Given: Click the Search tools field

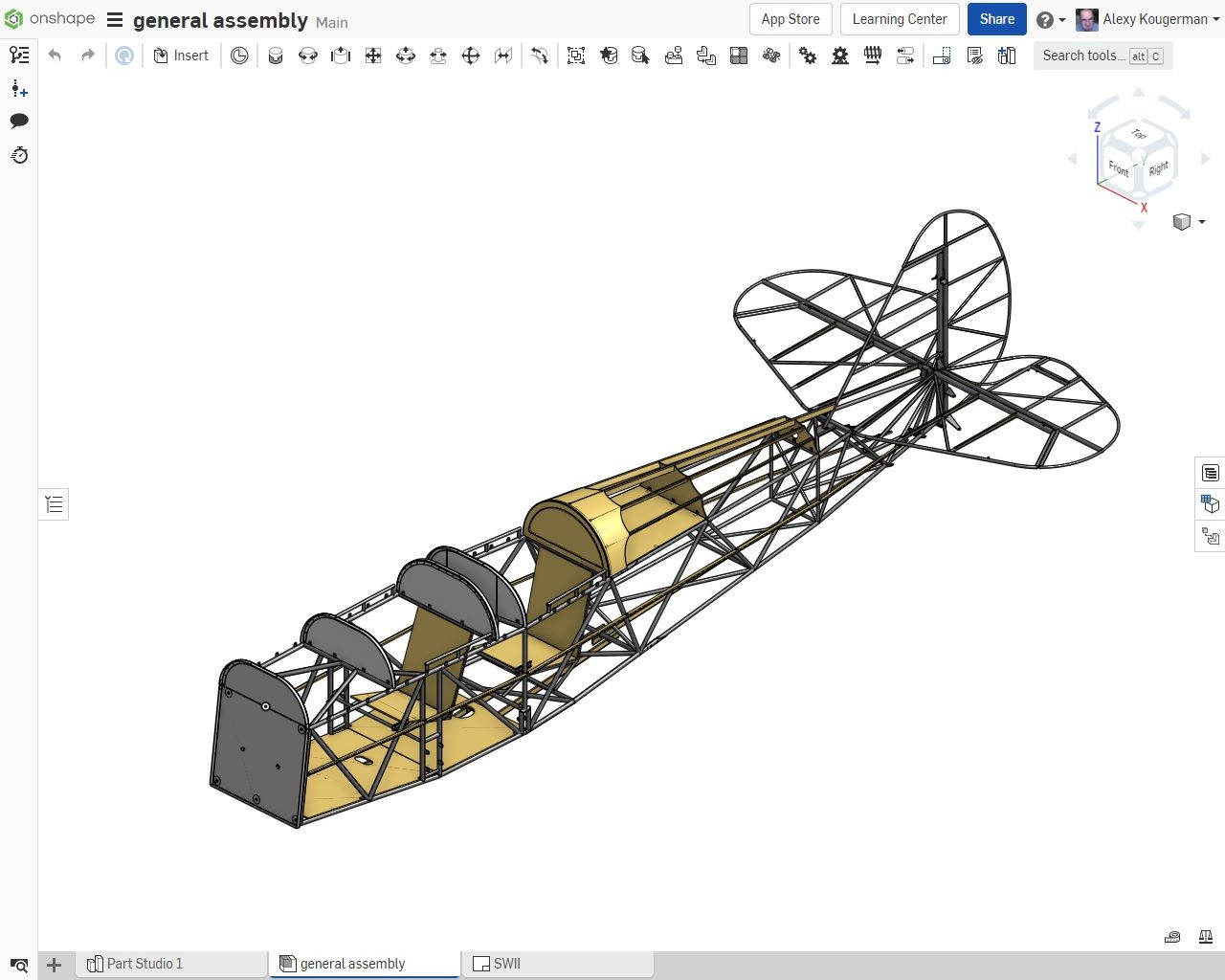Looking at the screenshot, I should tap(1082, 56).
